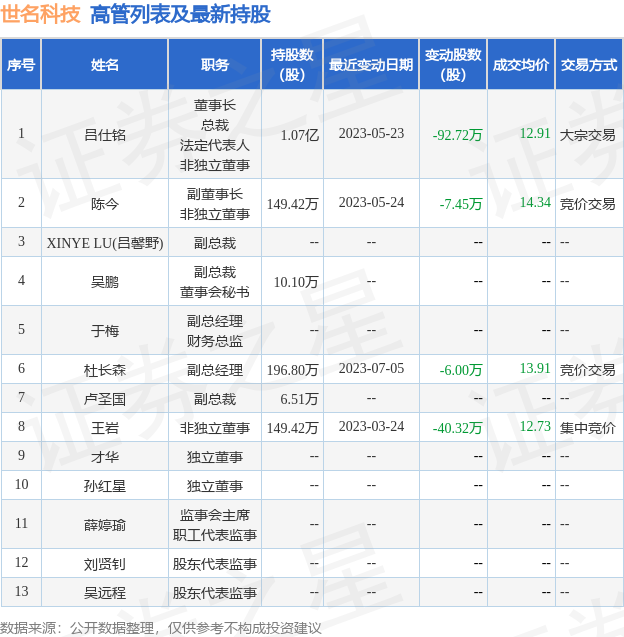624x637 pixels.
Task: Click the 姓名 column header
Action: click(x=105, y=65)
